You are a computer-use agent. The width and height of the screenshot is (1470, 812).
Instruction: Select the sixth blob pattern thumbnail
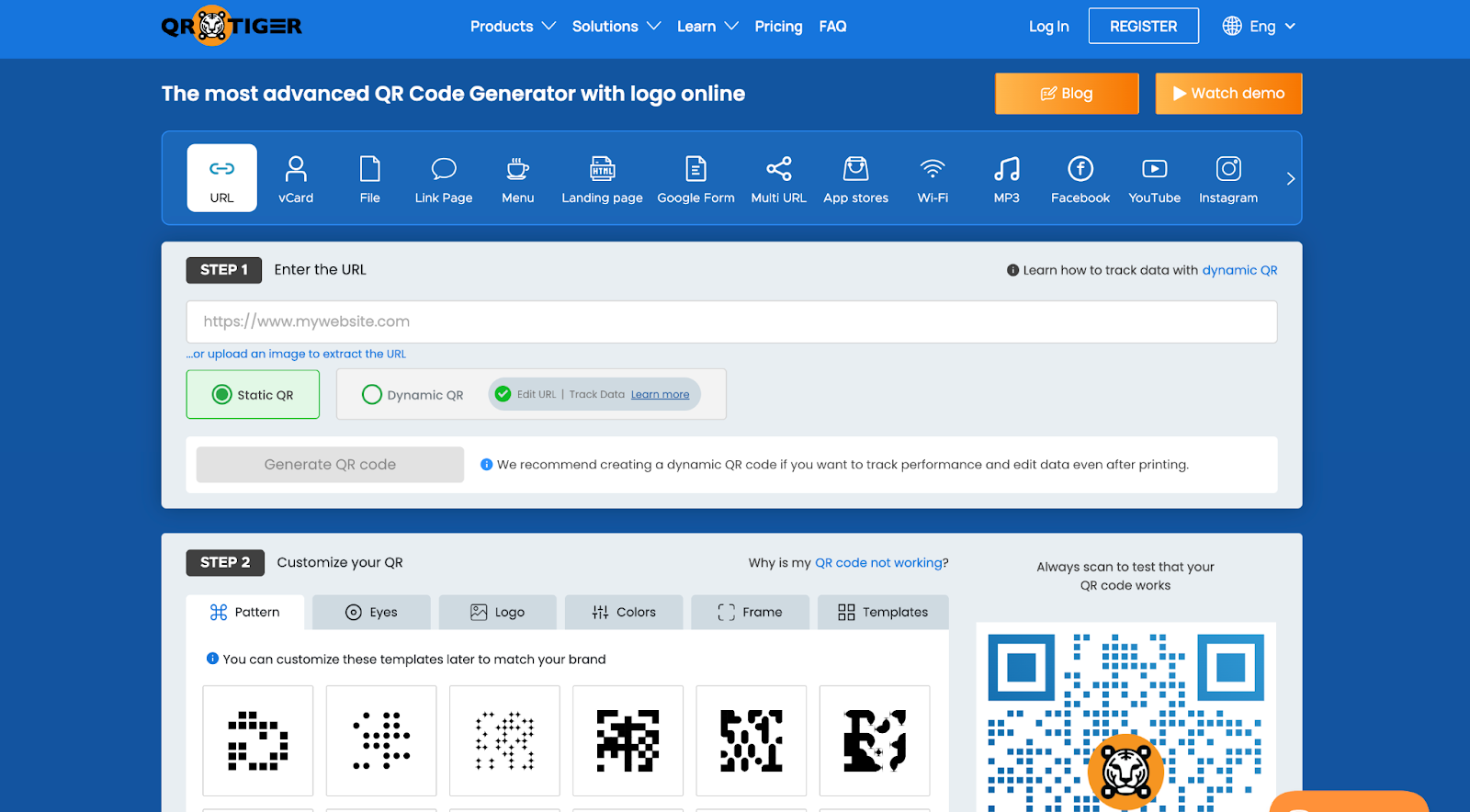pos(875,740)
